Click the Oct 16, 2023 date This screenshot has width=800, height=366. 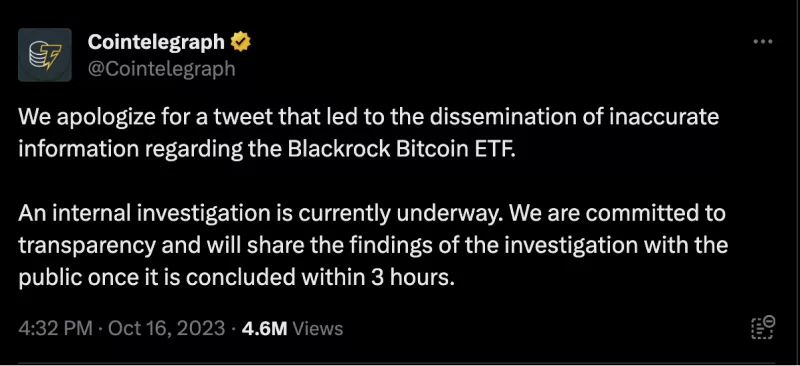tap(166, 328)
